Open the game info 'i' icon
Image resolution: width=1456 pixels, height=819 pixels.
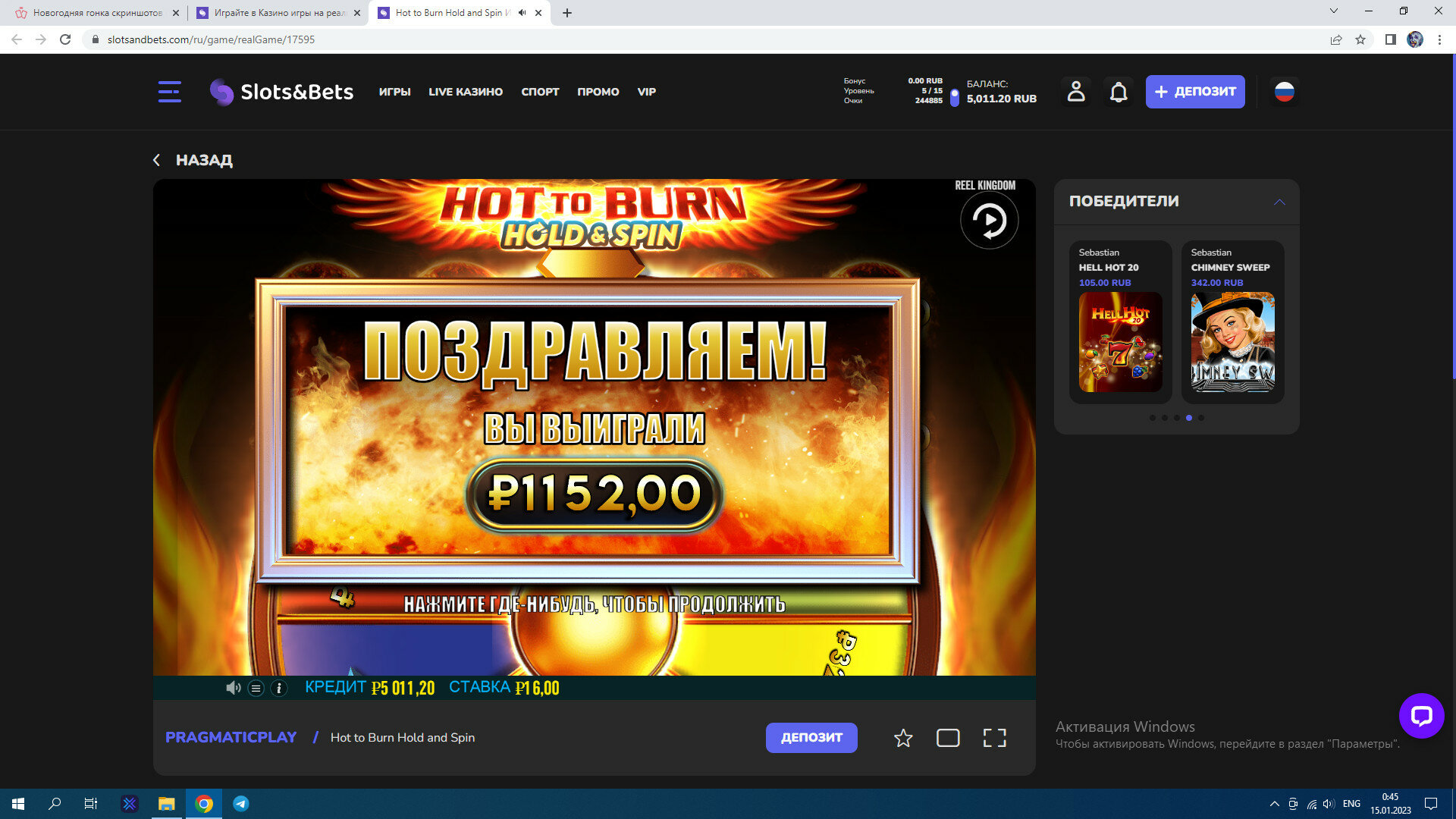(x=278, y=688)
